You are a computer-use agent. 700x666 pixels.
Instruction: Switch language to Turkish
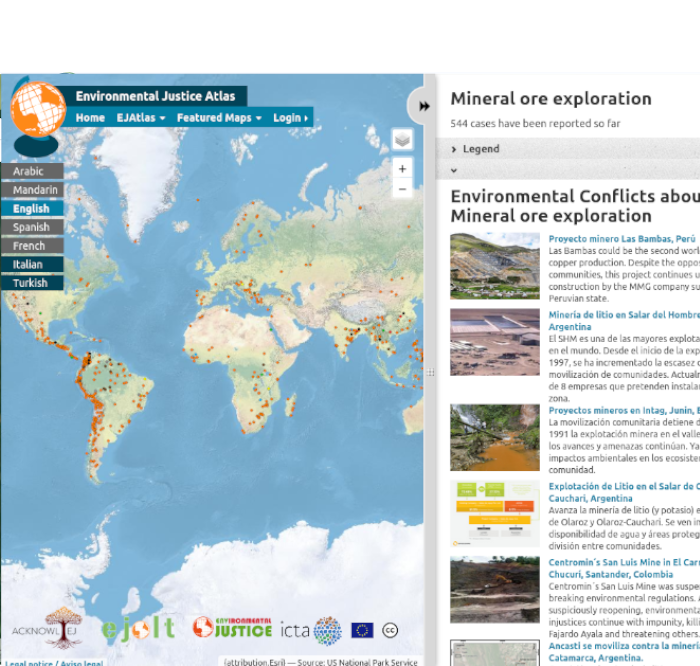pos(32,283)
